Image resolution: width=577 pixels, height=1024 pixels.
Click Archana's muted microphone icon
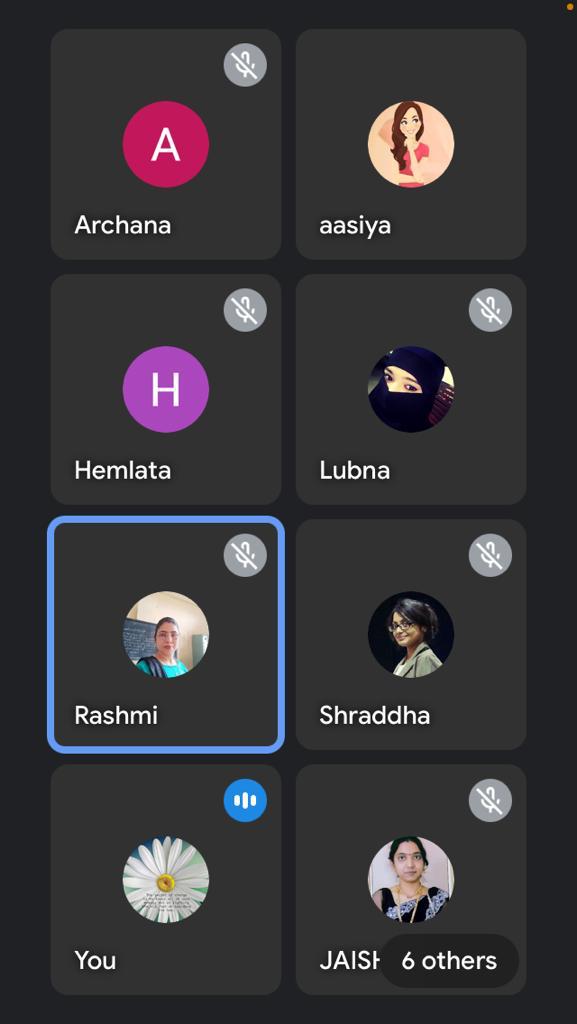[x=245, y=65]
